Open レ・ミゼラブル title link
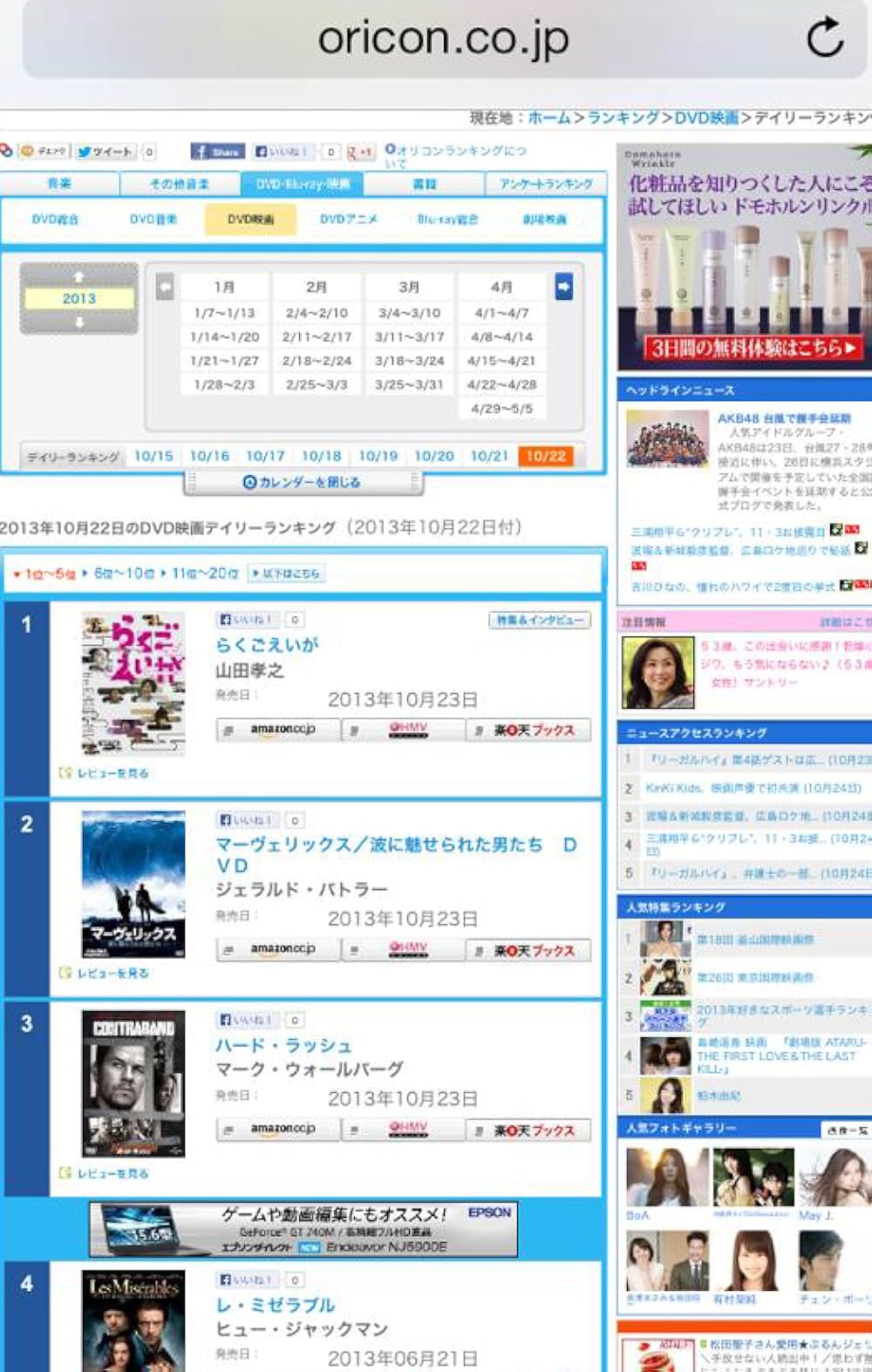Viewport: 872px width, 1372px height. click(x=276, y=1305)
